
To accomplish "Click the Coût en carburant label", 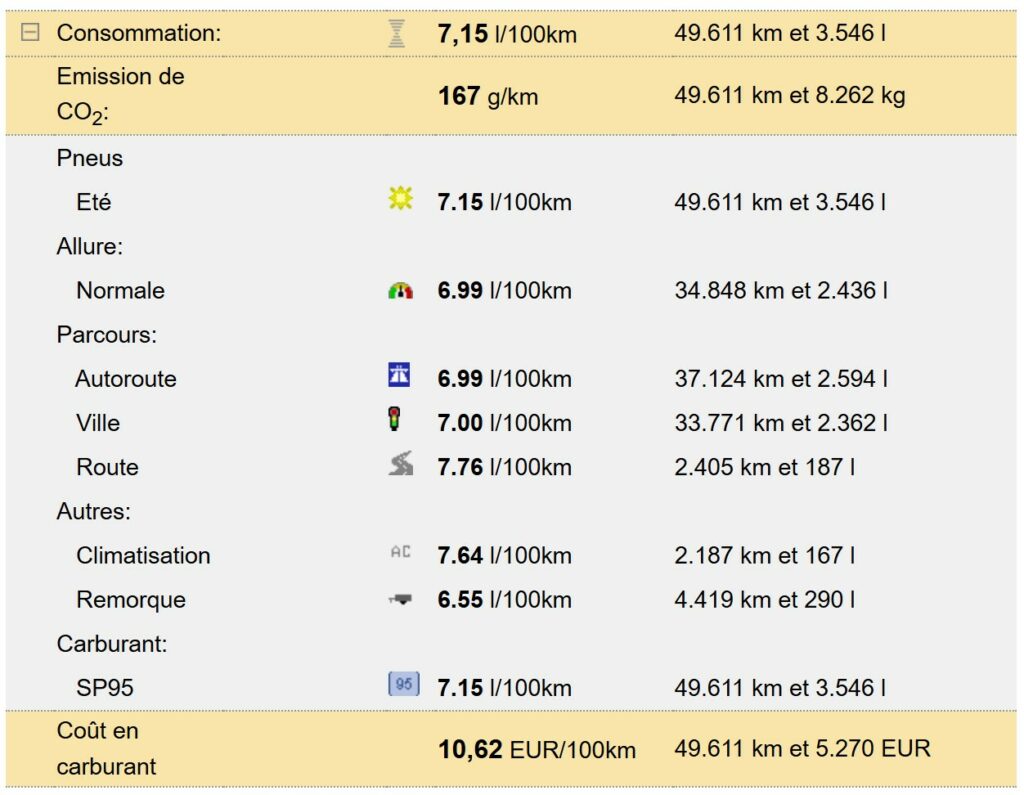I will [x=106, y=749].
